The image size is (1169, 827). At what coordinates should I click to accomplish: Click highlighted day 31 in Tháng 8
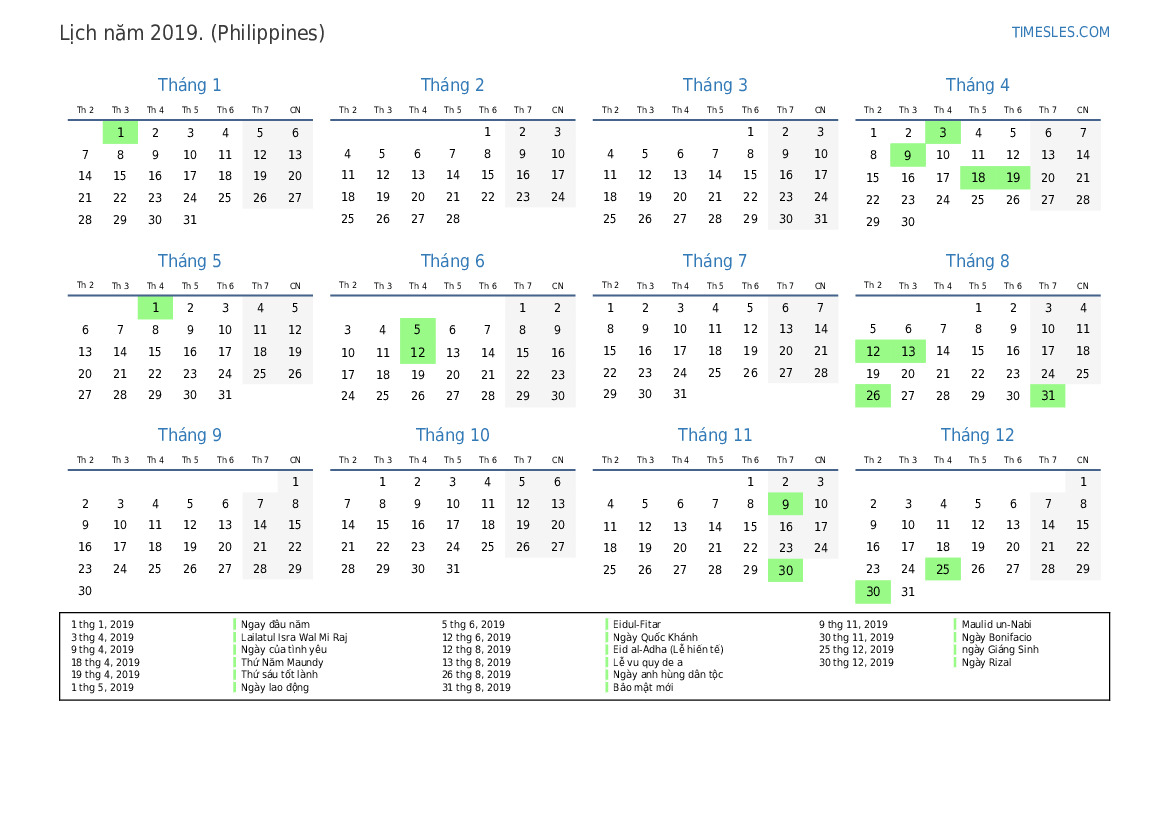[1047, 395]
